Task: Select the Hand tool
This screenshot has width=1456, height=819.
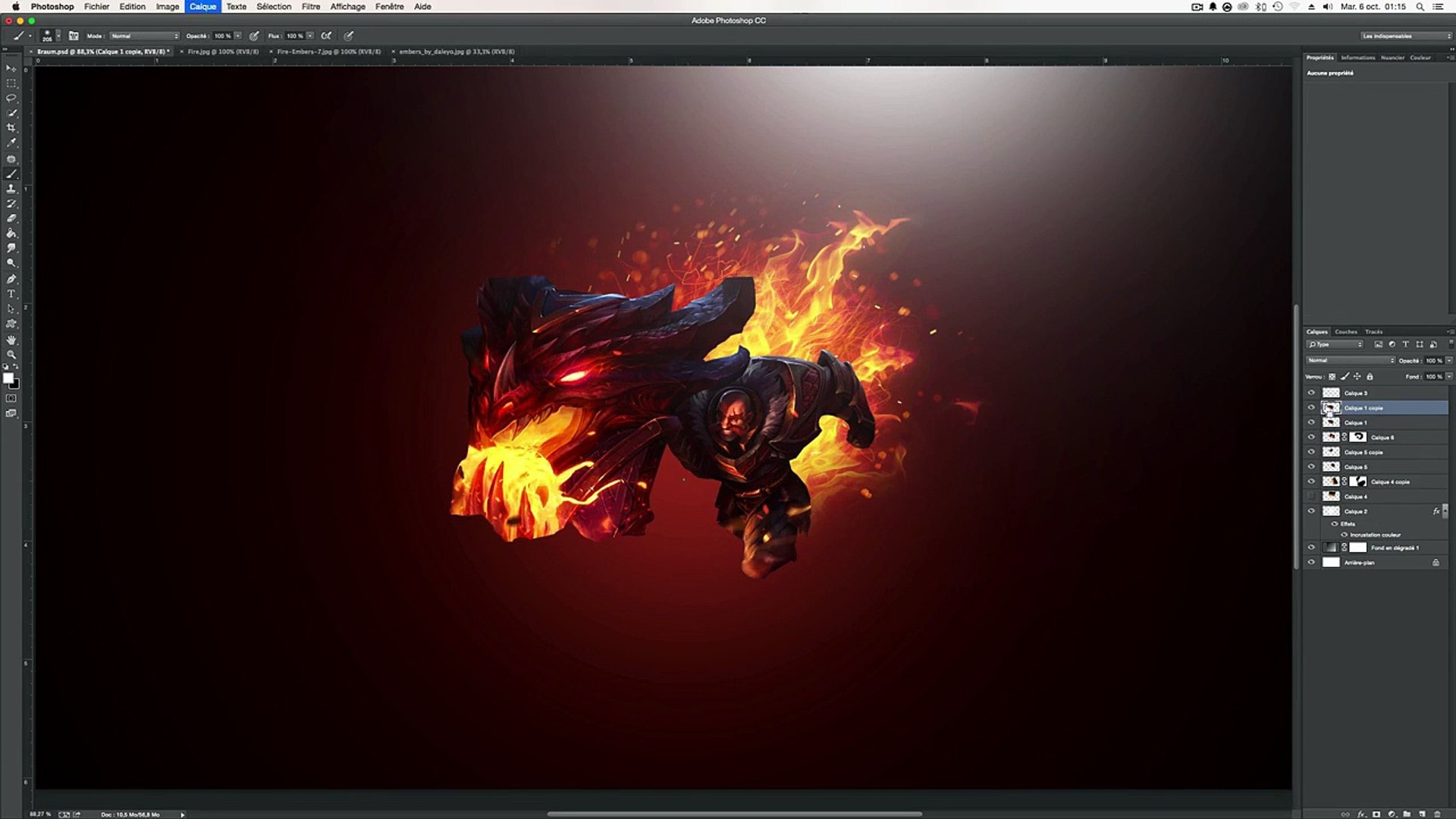Action: click(11, 340)
